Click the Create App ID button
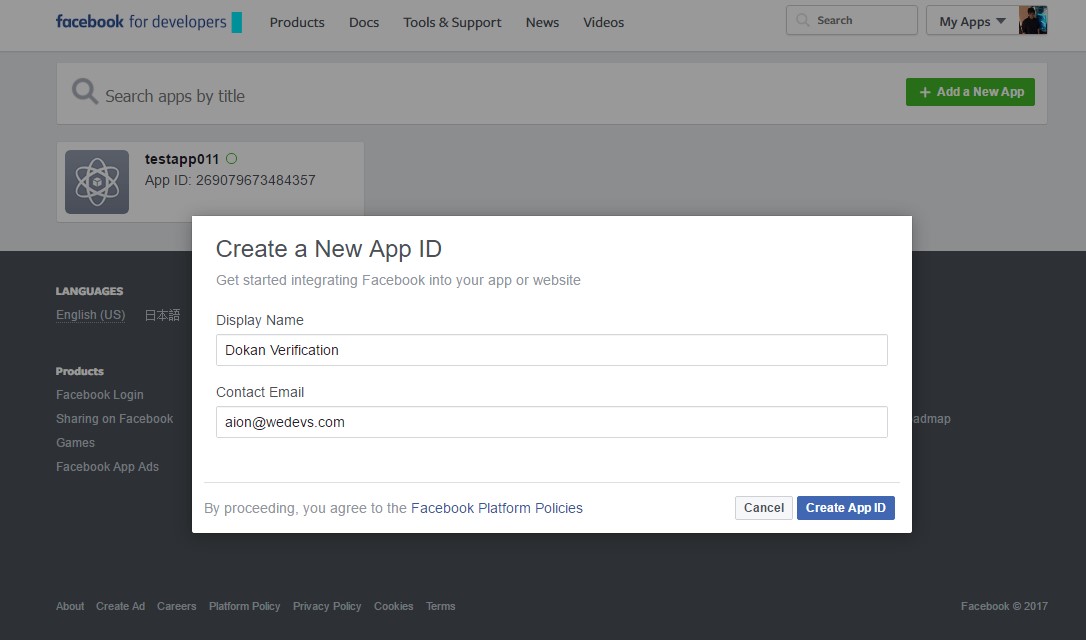1086x640 pixels. pos(846,508)
